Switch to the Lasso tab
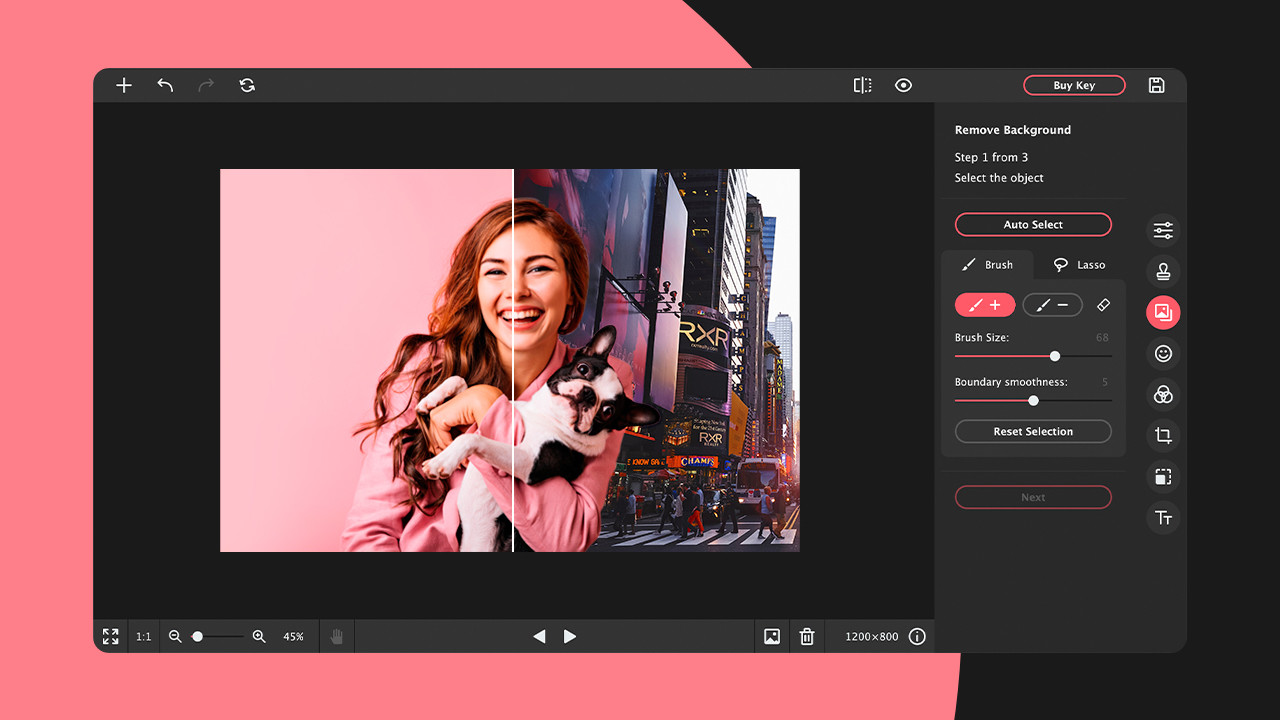Image resolution: width=1280 pixels, height=720 pixels. [x=1079, y=265]
